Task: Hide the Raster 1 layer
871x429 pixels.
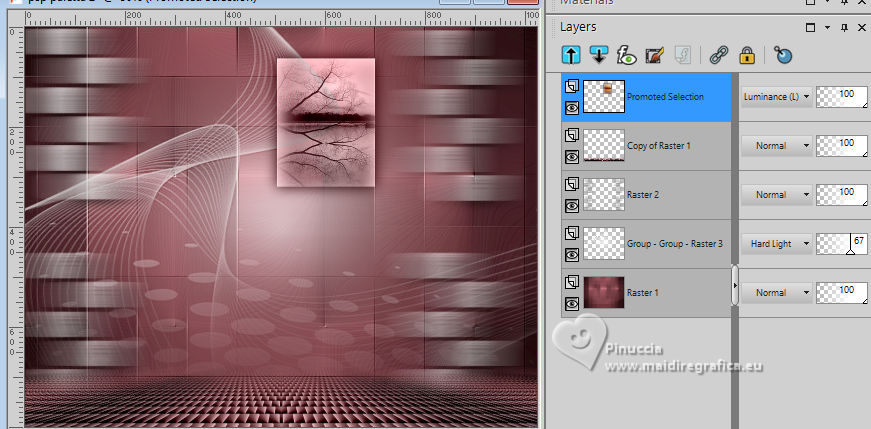Action: pos(572,303)
